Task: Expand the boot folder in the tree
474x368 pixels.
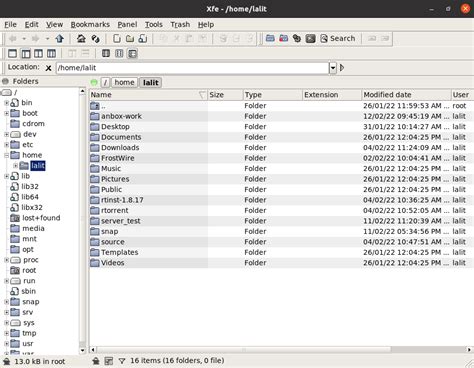Action: pyautogui.click(x=6, y=114)
